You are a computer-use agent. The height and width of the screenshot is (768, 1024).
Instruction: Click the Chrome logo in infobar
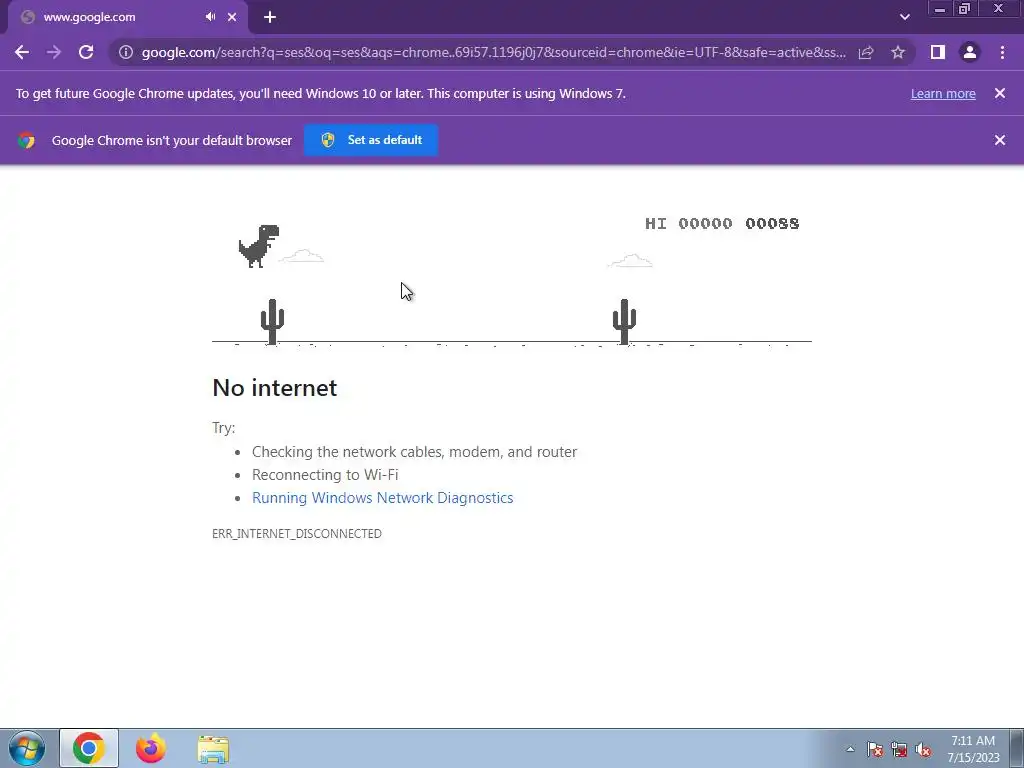coord(26,140)
